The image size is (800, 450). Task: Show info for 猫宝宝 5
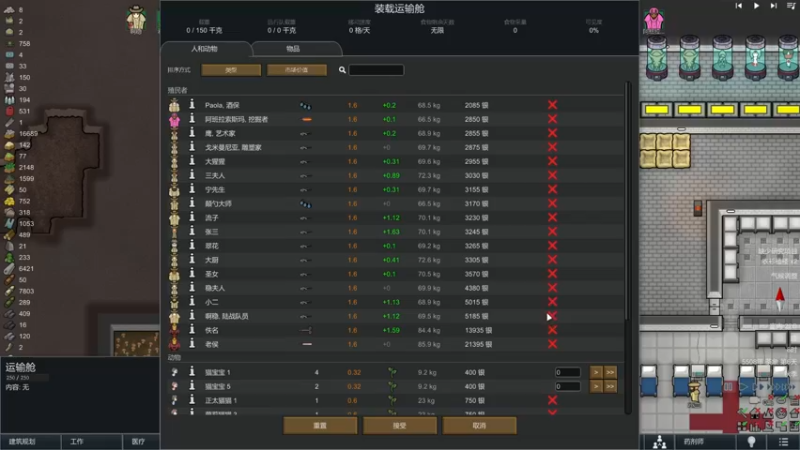[x=192, y=386]
